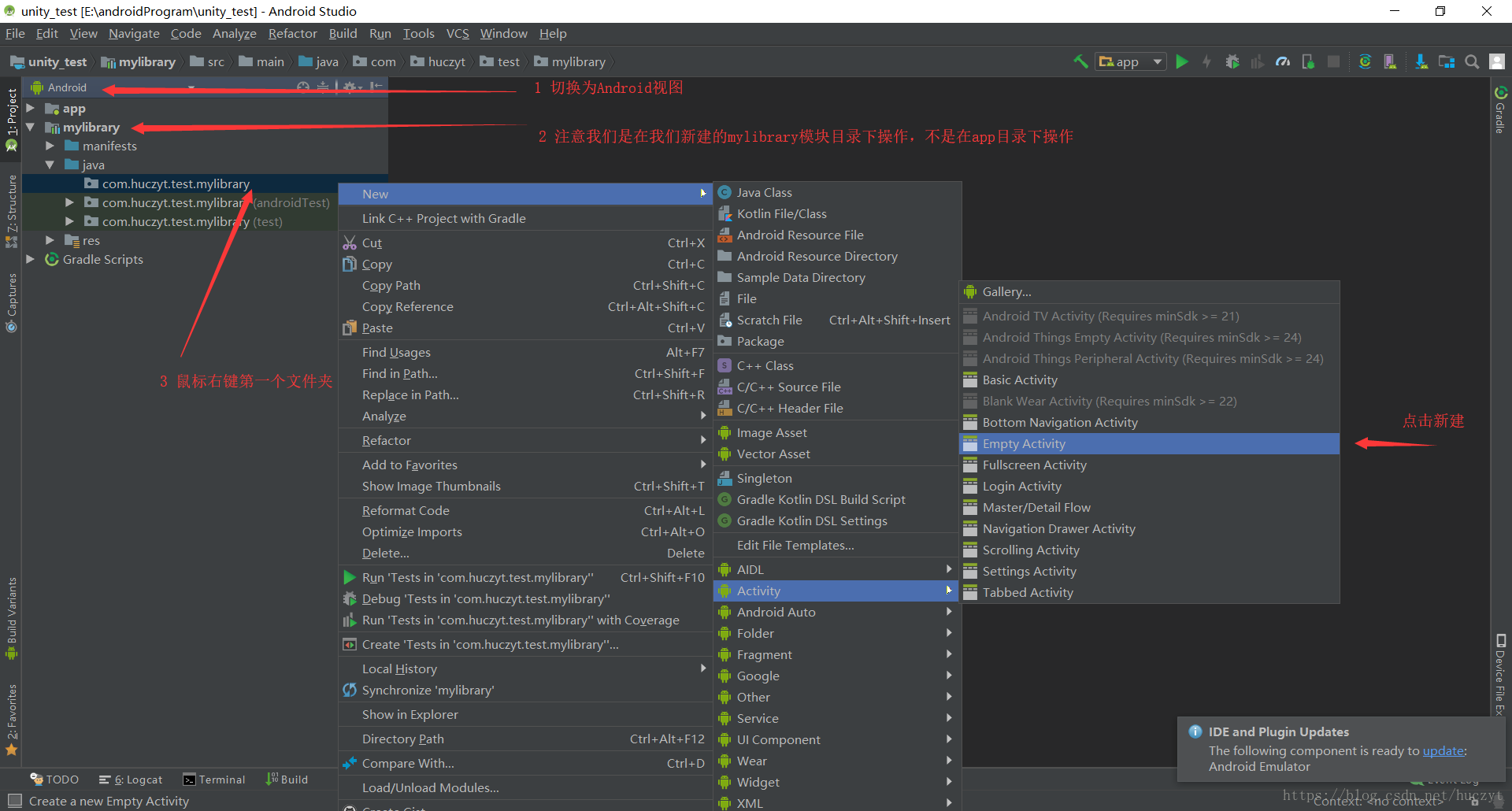Screen dimensions: 1512x811
Task: Collapse the java folder node
Action: click(x=50, y=165)
